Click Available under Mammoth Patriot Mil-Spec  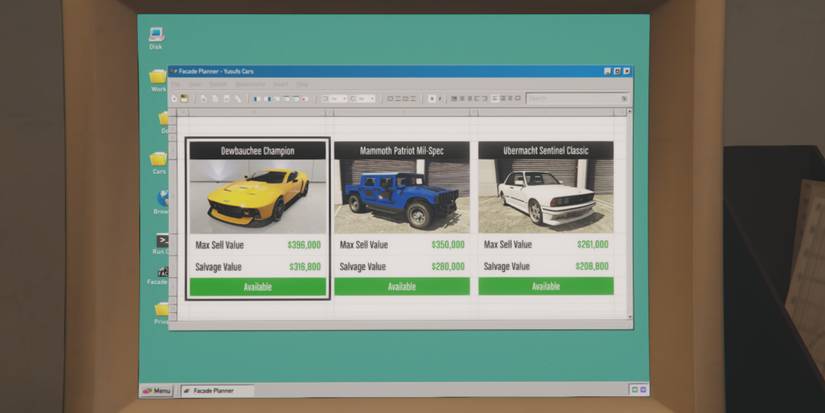pos(402,286)
